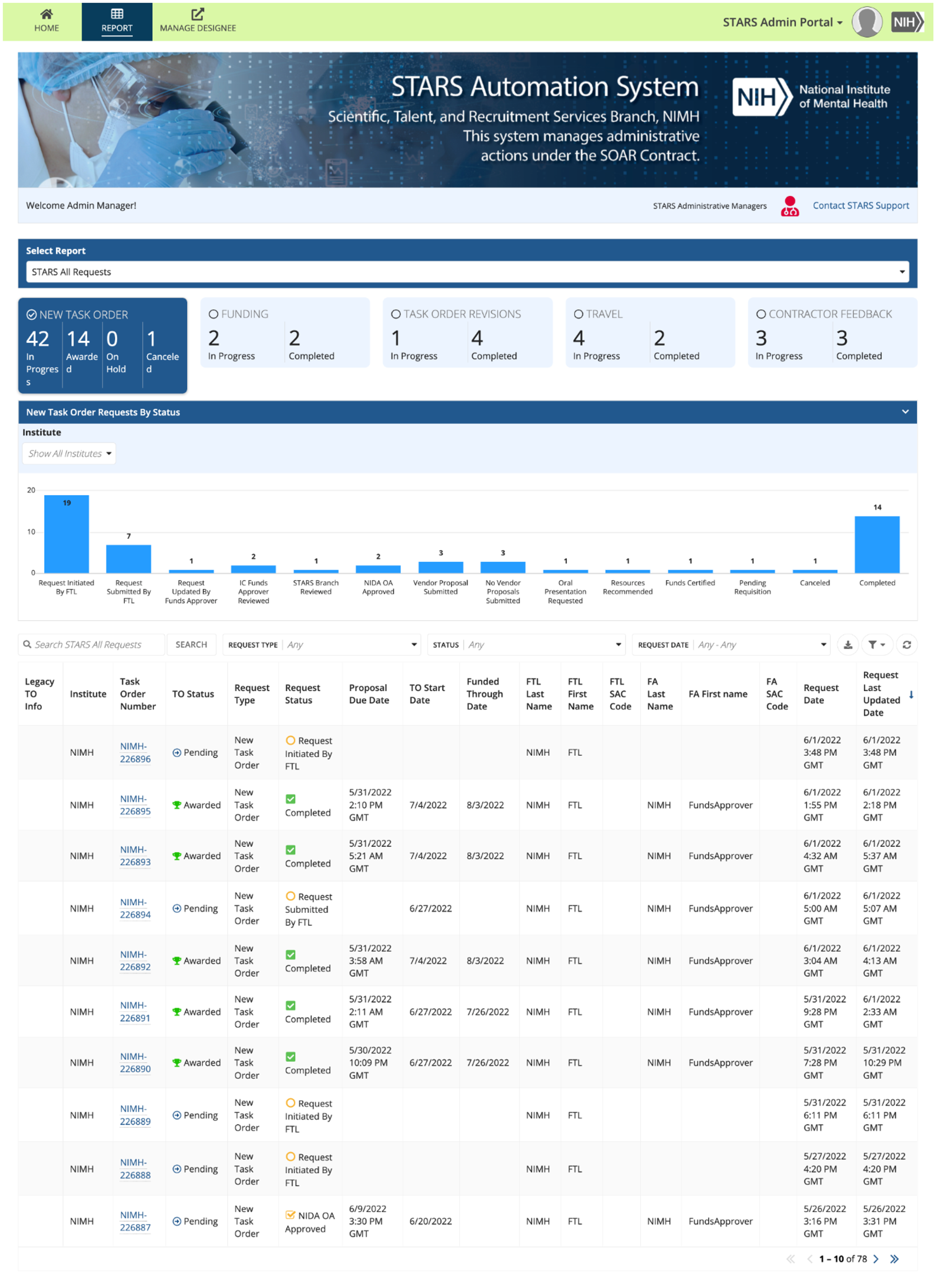The image size is (940, 1288).
Task: Go to the next page of results
Action: 875,1258
